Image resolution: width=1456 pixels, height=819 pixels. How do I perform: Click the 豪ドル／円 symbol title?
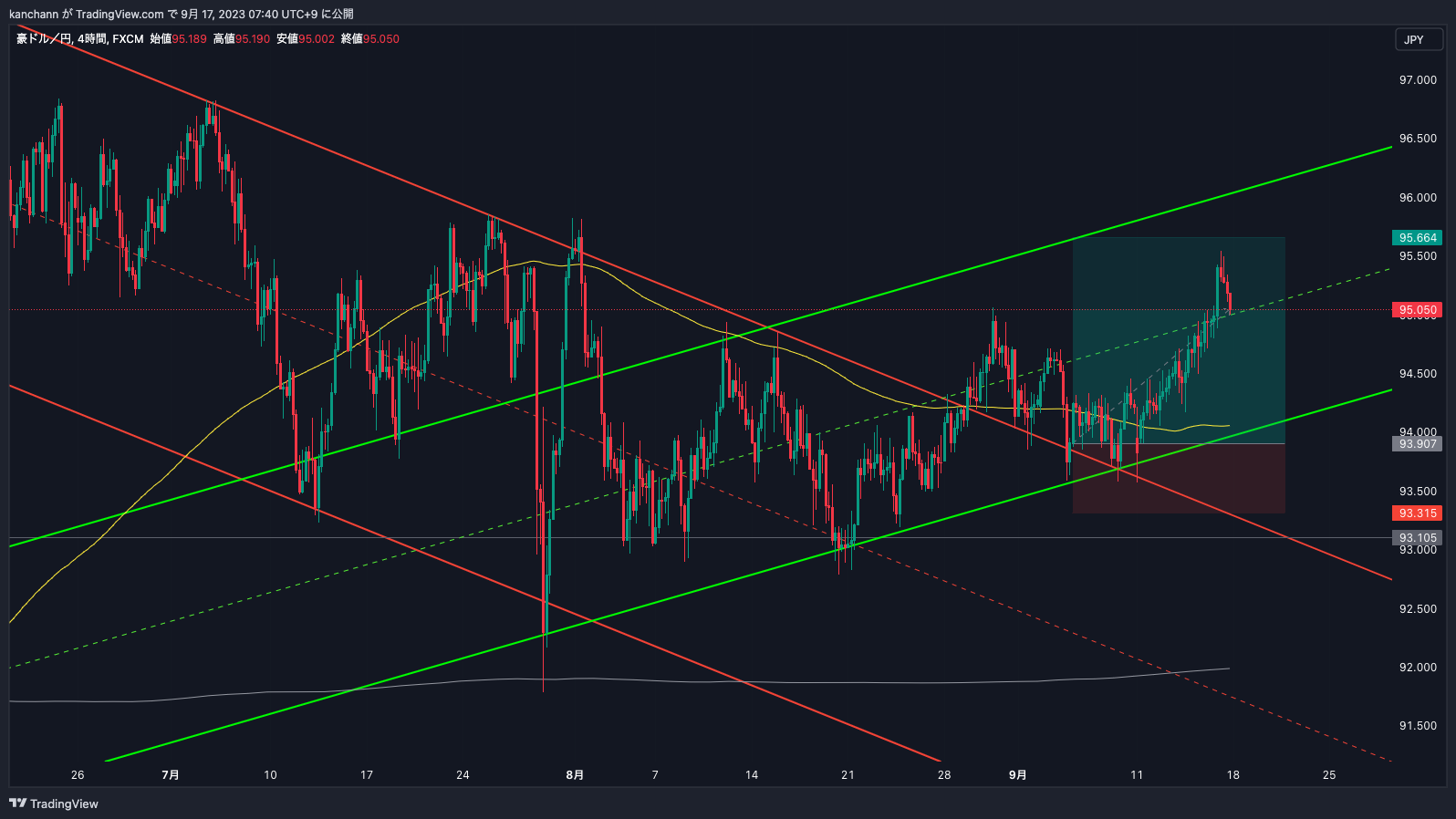[44, 38]
